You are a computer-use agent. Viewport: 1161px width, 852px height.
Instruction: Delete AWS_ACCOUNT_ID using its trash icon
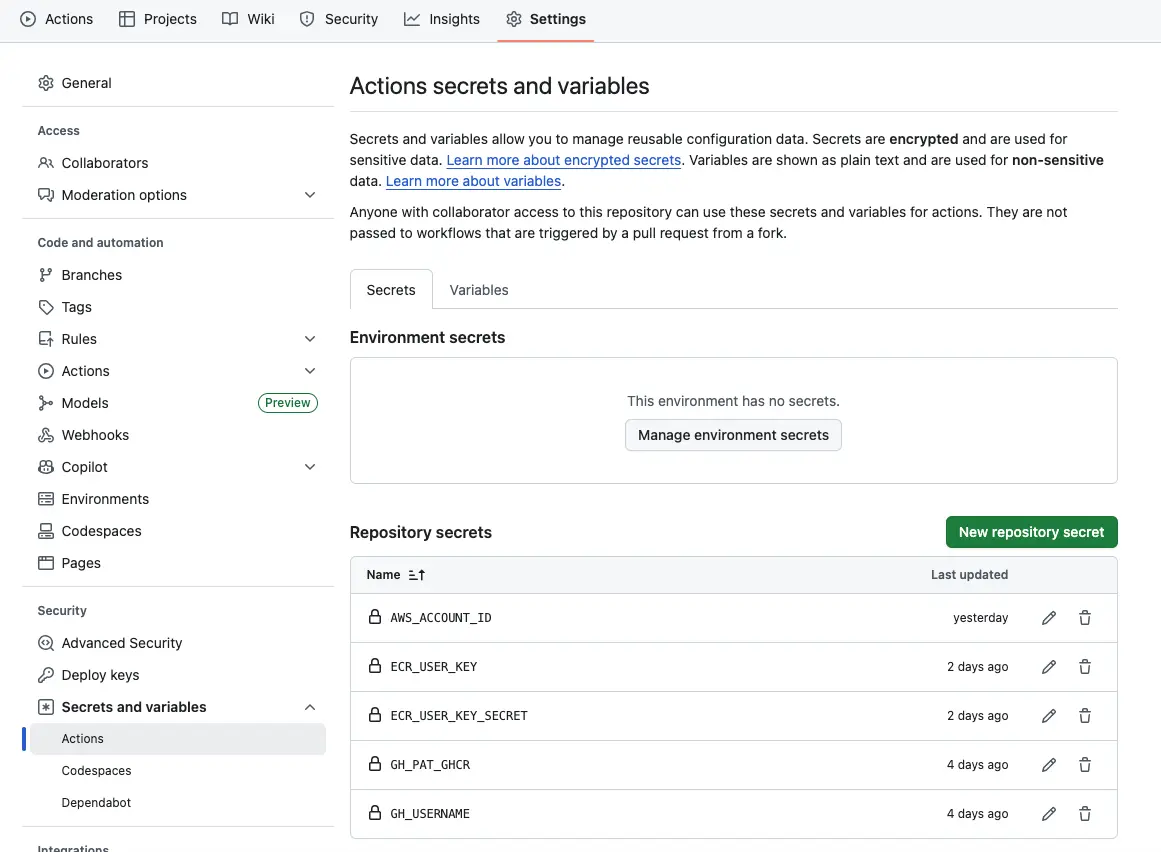[1084, 618]
